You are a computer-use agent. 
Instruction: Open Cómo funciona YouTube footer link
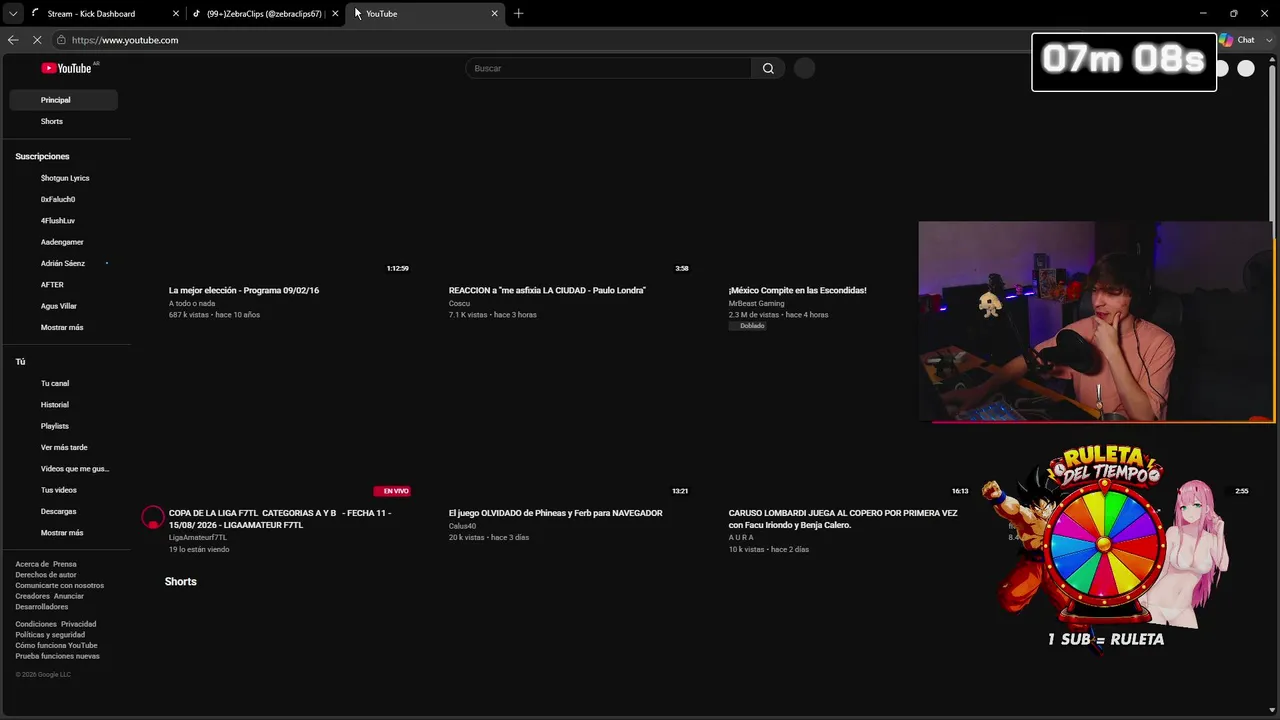point(56,646)
